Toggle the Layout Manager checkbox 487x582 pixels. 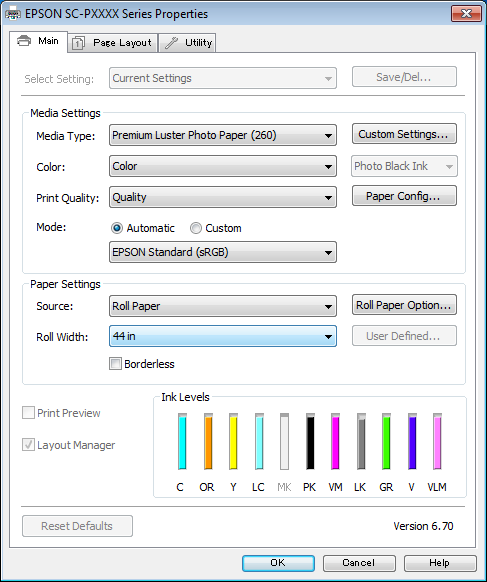click(x=28, y=445)
